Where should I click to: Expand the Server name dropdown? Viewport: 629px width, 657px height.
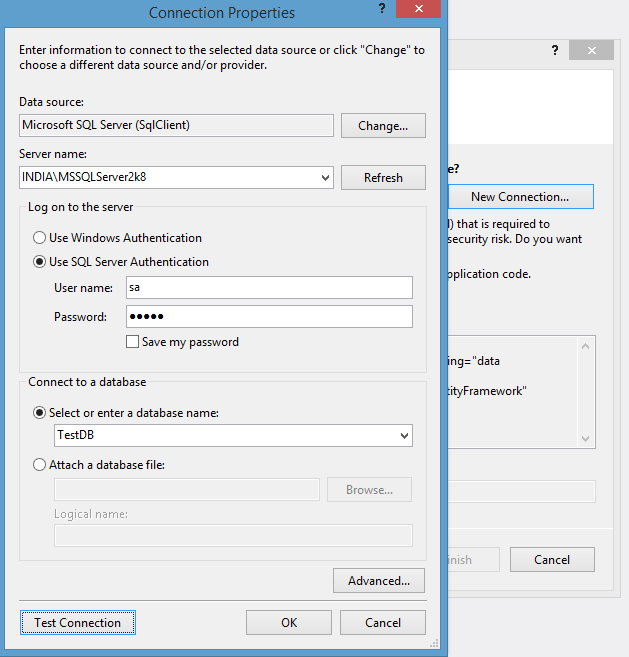point(325,178)
